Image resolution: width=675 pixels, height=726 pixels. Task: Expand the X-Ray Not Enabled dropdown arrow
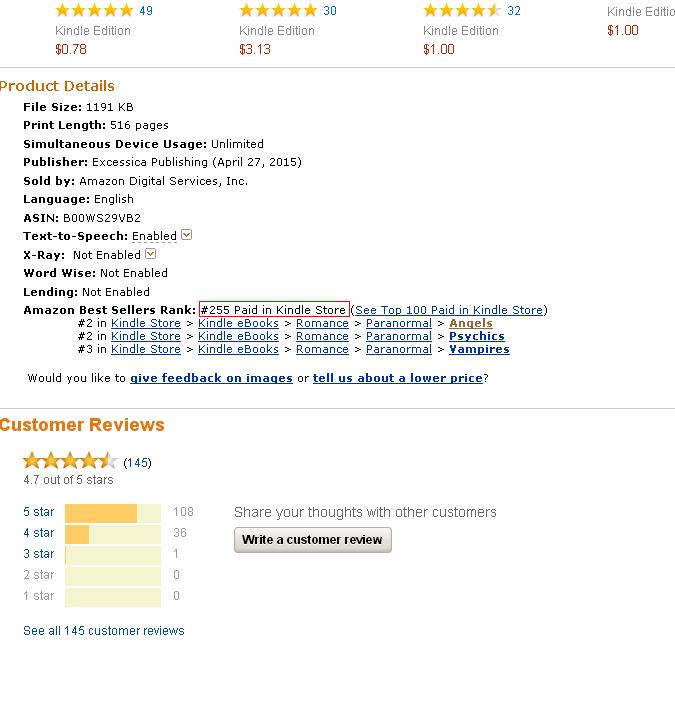[x=151, y=254]
